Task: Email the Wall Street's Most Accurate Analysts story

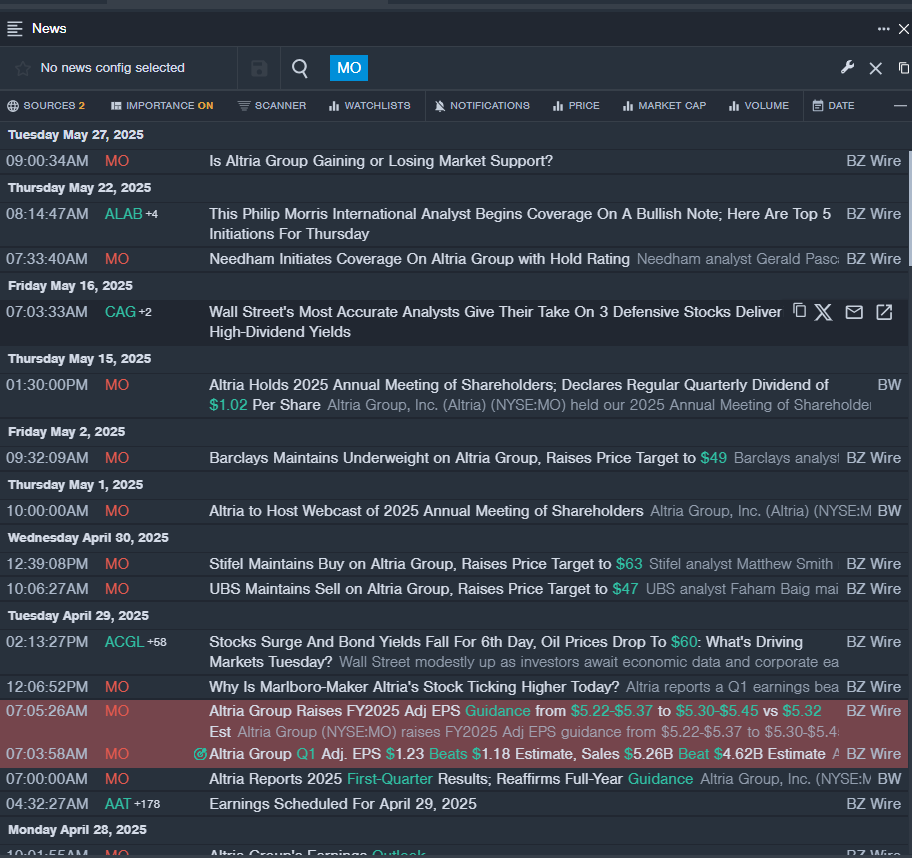Action: [x=854, y=312]
